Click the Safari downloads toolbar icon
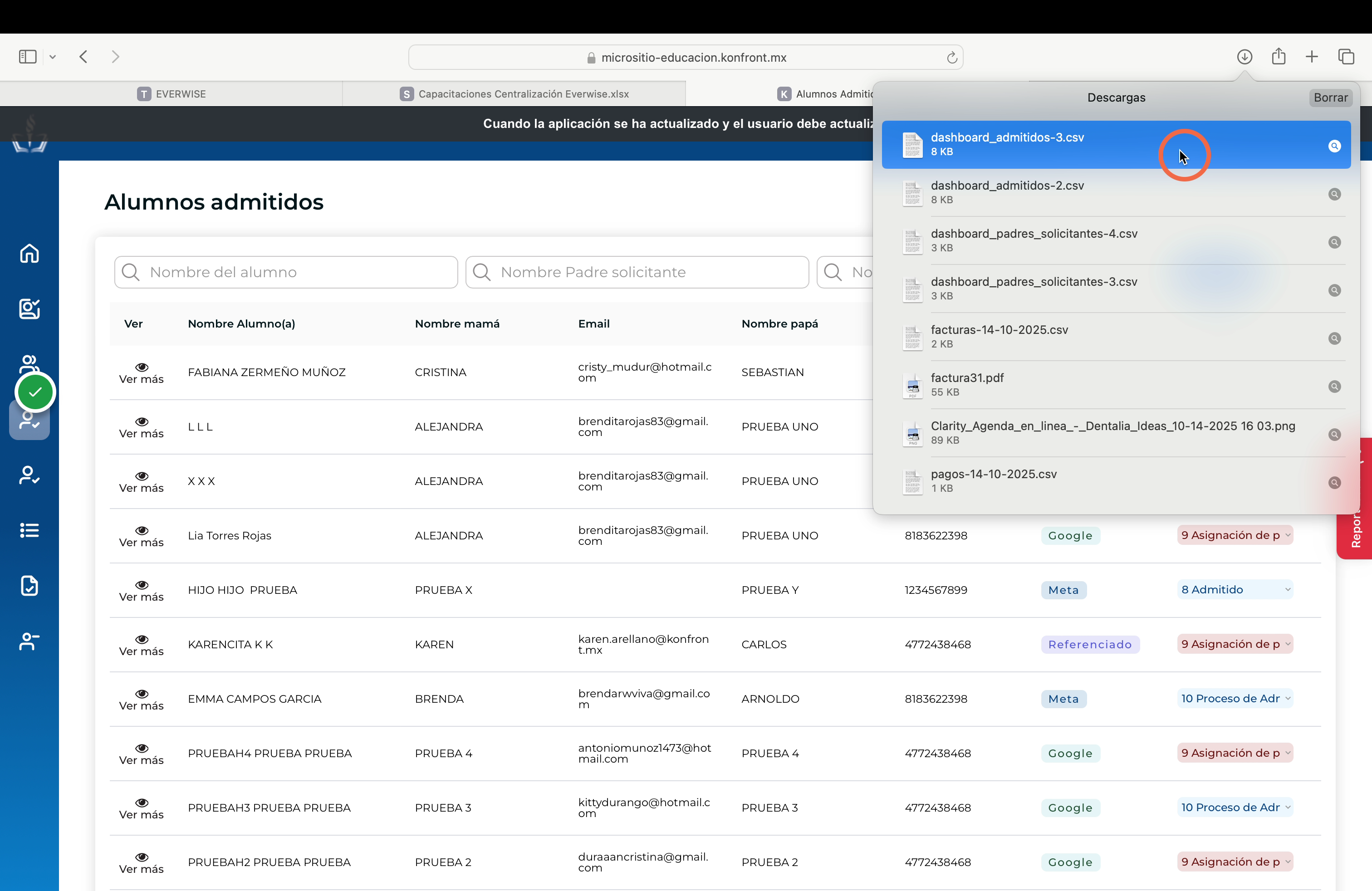Viewport: 1372px width, 891px height. pos(1245,56)
